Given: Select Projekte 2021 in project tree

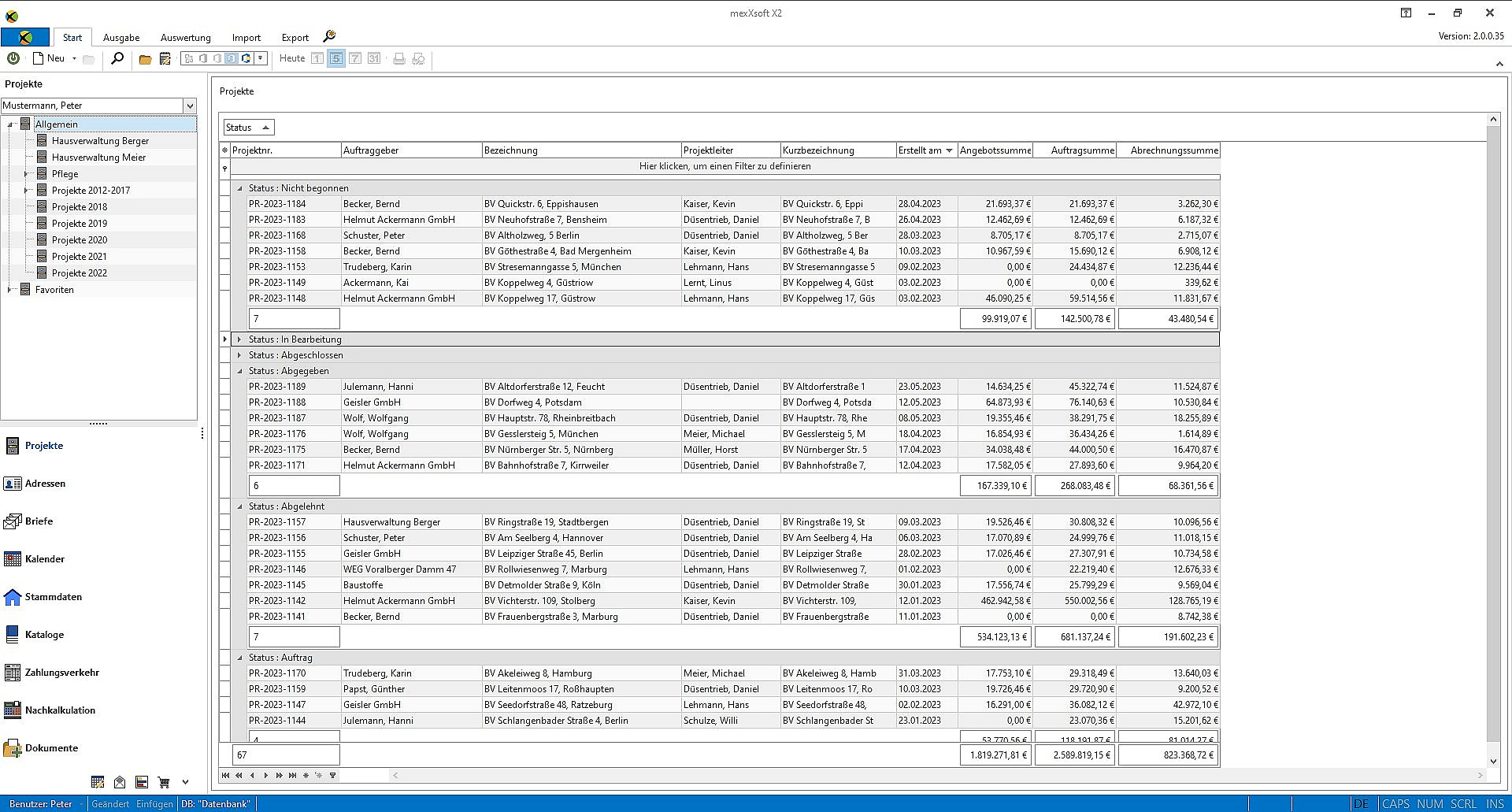Looking at the screenshot, I should 80,257.
